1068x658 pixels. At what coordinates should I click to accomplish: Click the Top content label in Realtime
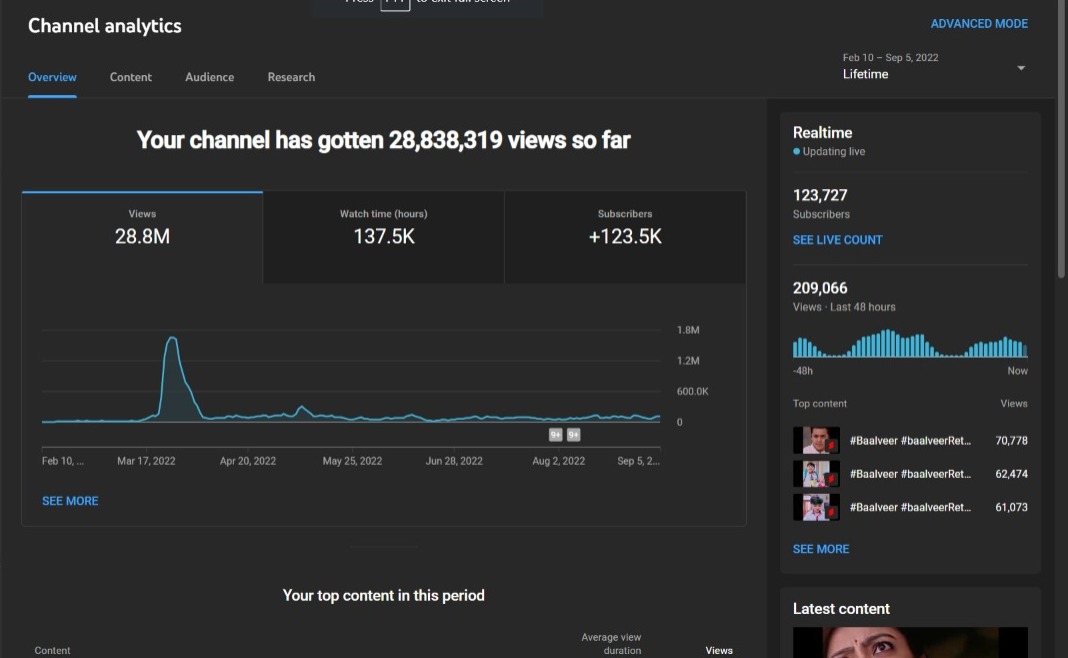point(819,403)
